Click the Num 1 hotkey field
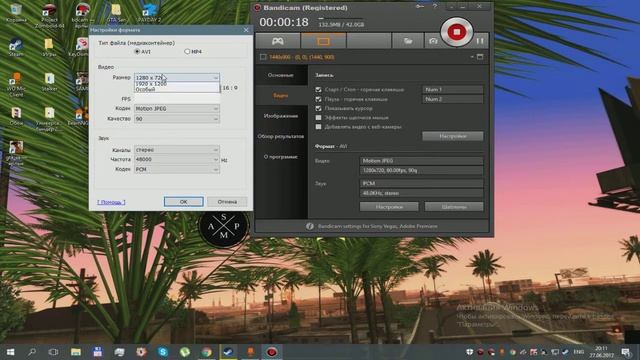 tap(453, 89)
